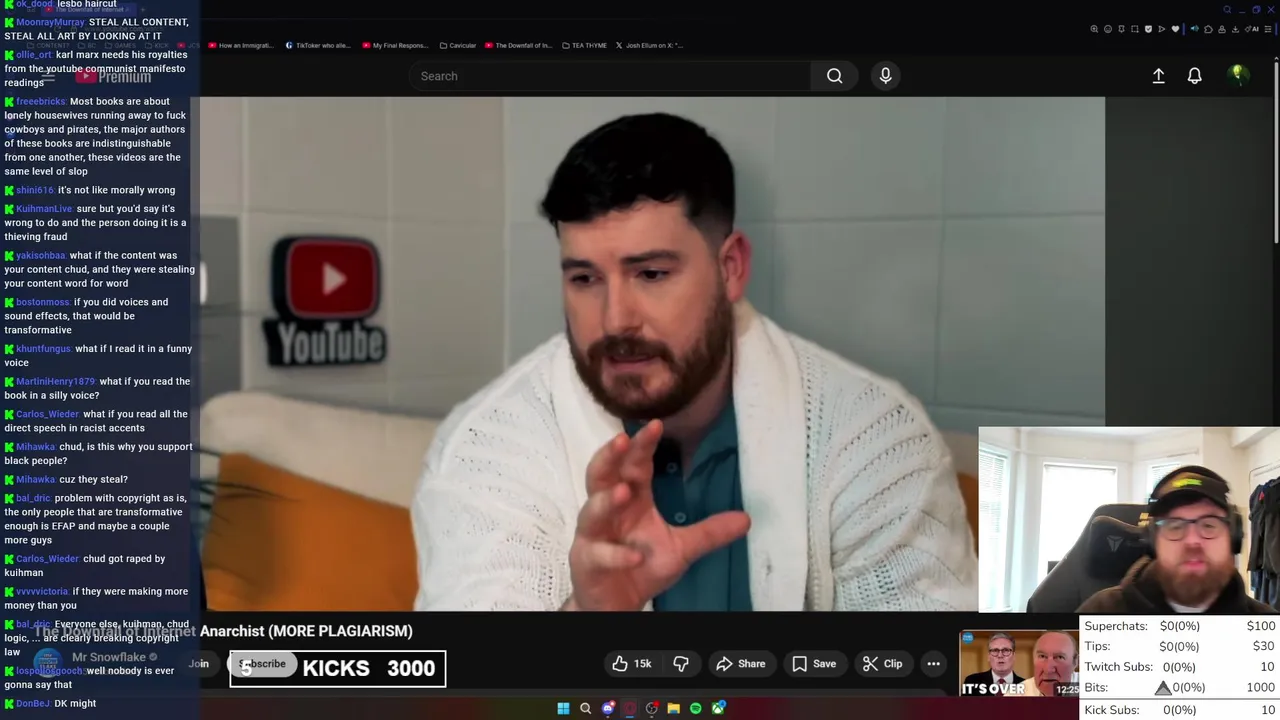Create a Clip of the video

(882, 664)
